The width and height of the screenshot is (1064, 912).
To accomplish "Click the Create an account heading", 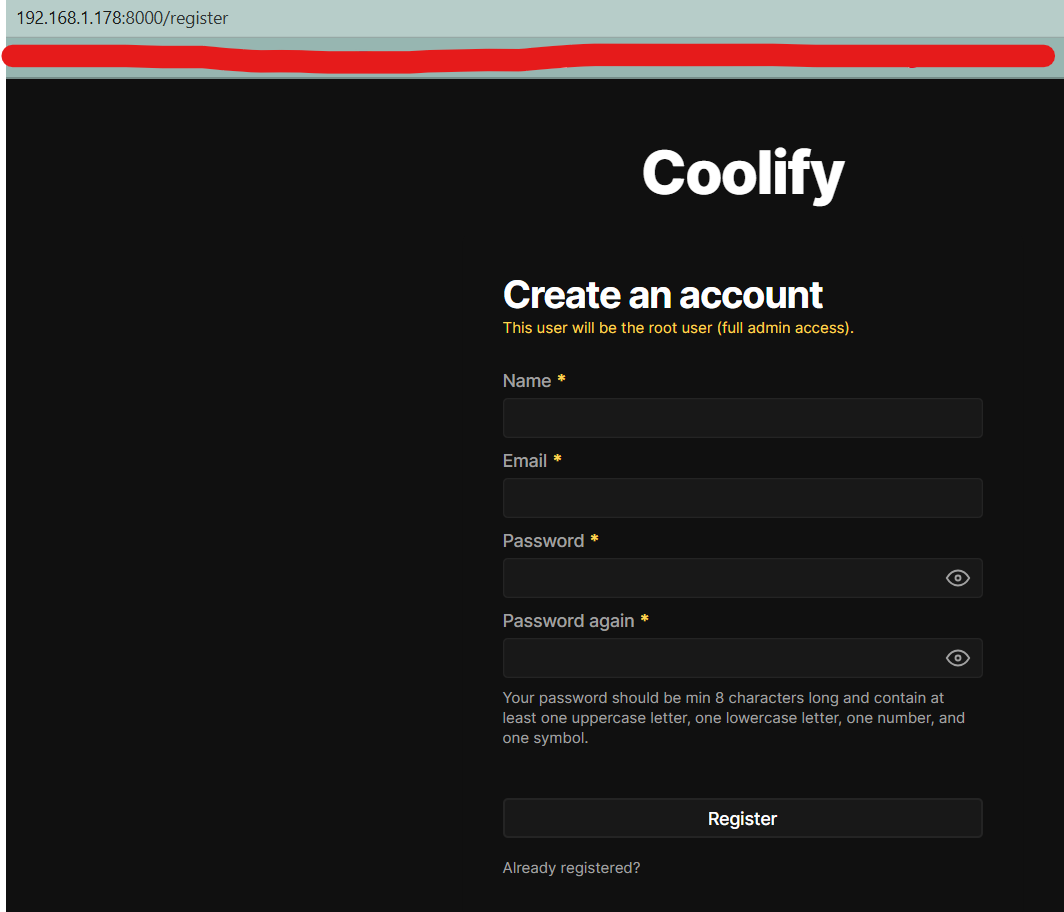I will [662, 295].
